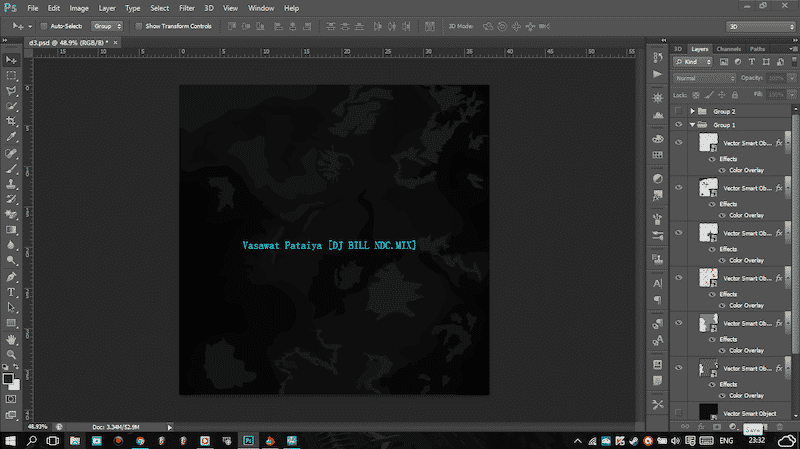
Task: Select the Lasso tool
Action: tap(11, 90)
